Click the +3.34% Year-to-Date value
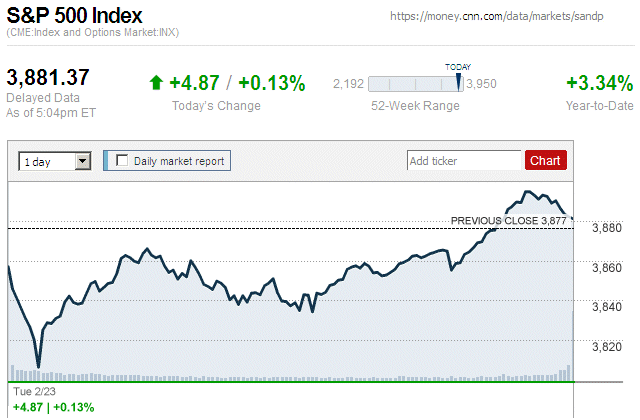Image resolution: width=640 pixels, height=420 pixels. pyautogui.click(x=599, y=83)
